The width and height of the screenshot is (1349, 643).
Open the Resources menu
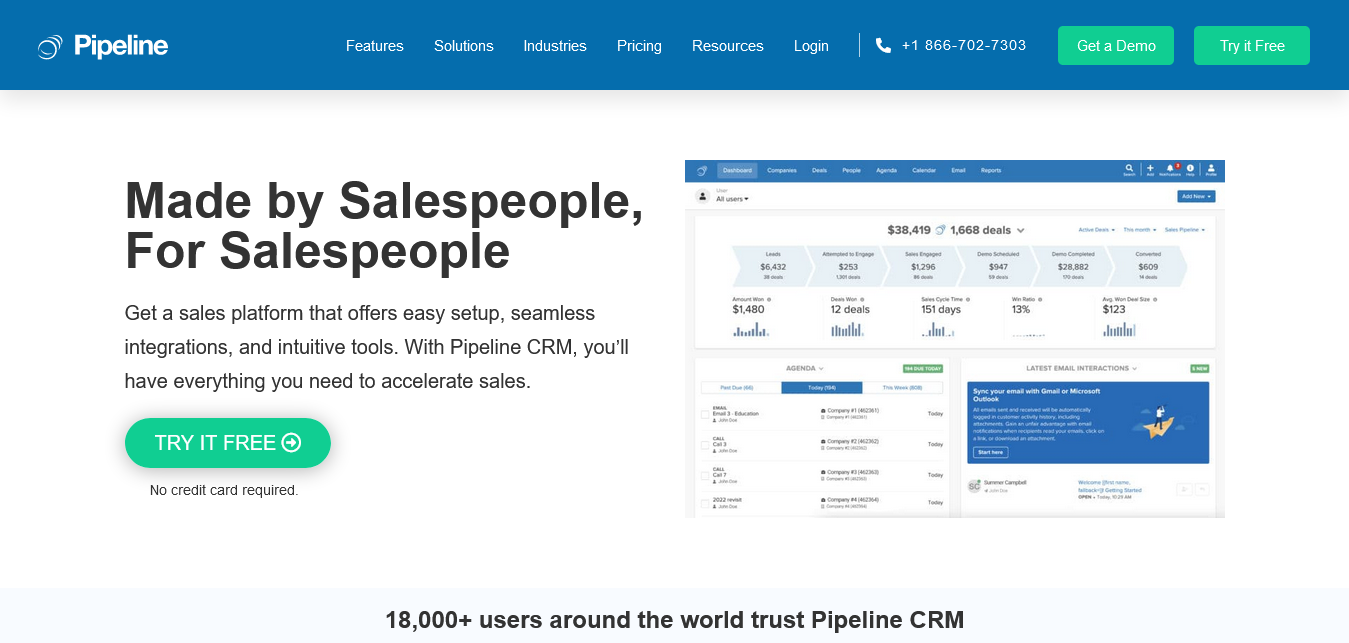pos(728,46)
